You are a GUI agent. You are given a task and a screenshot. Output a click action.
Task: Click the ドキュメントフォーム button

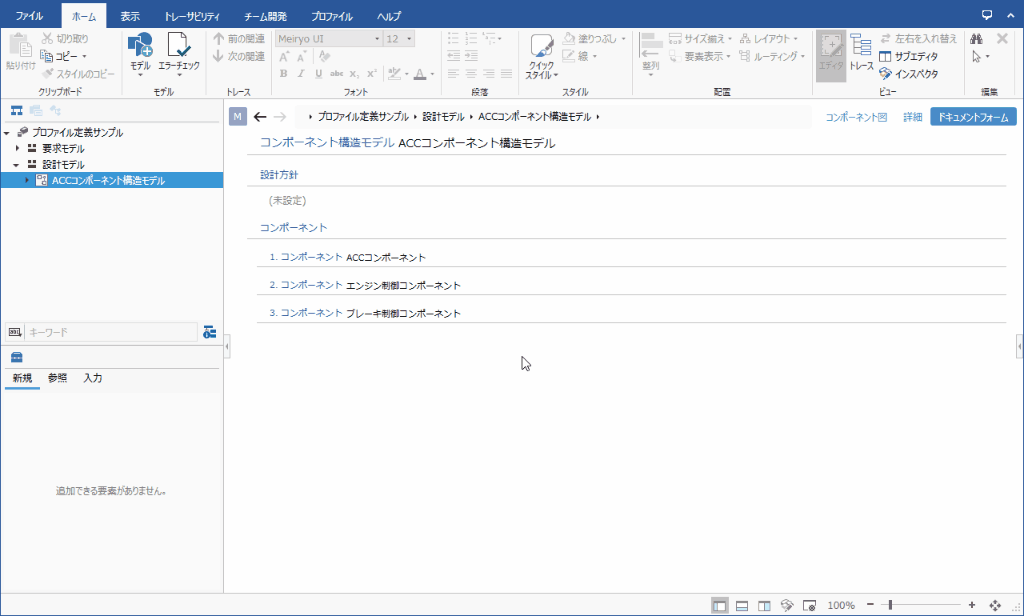(972, 117)
